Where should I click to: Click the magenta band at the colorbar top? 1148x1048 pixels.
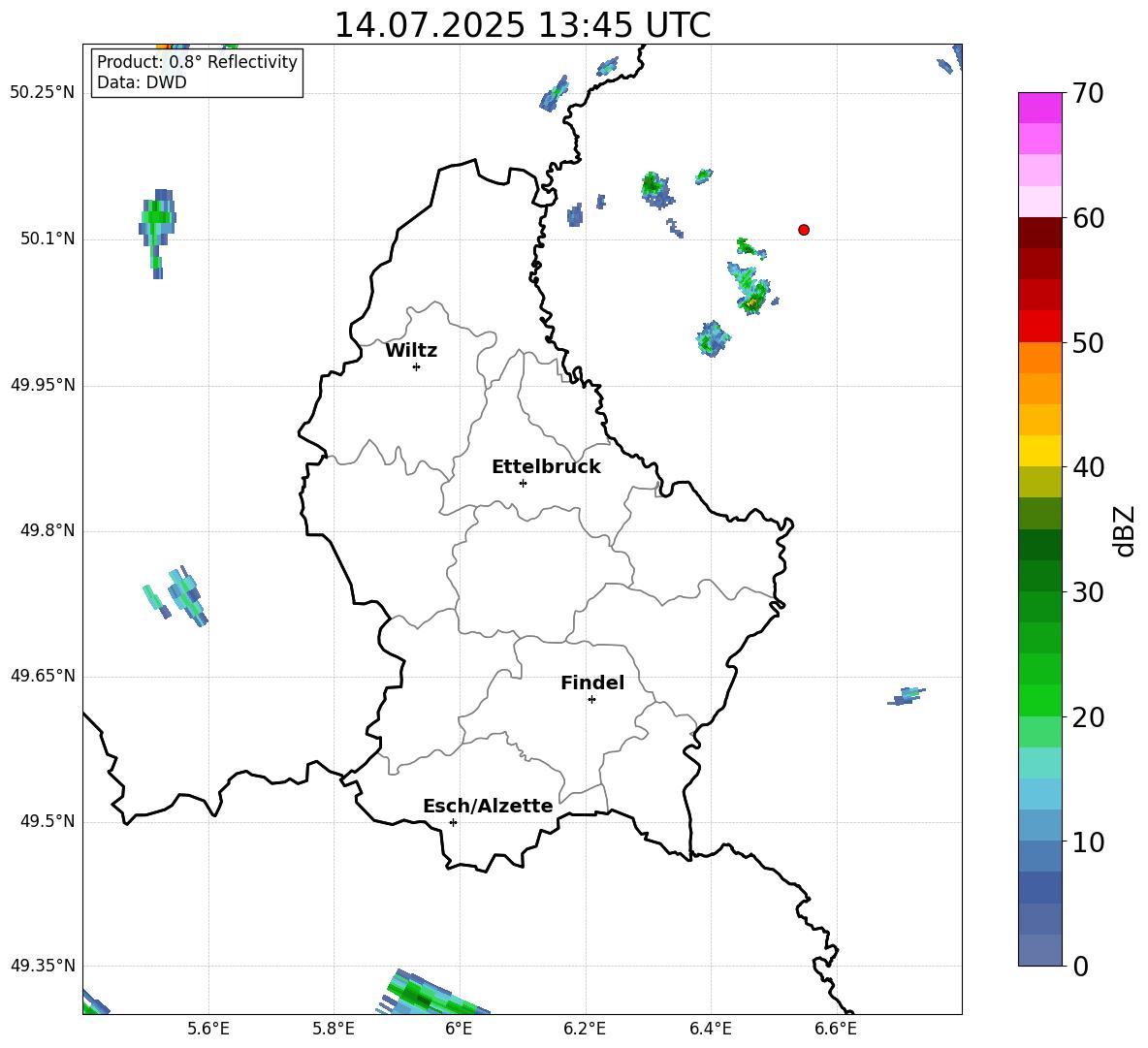point(1040,109)
